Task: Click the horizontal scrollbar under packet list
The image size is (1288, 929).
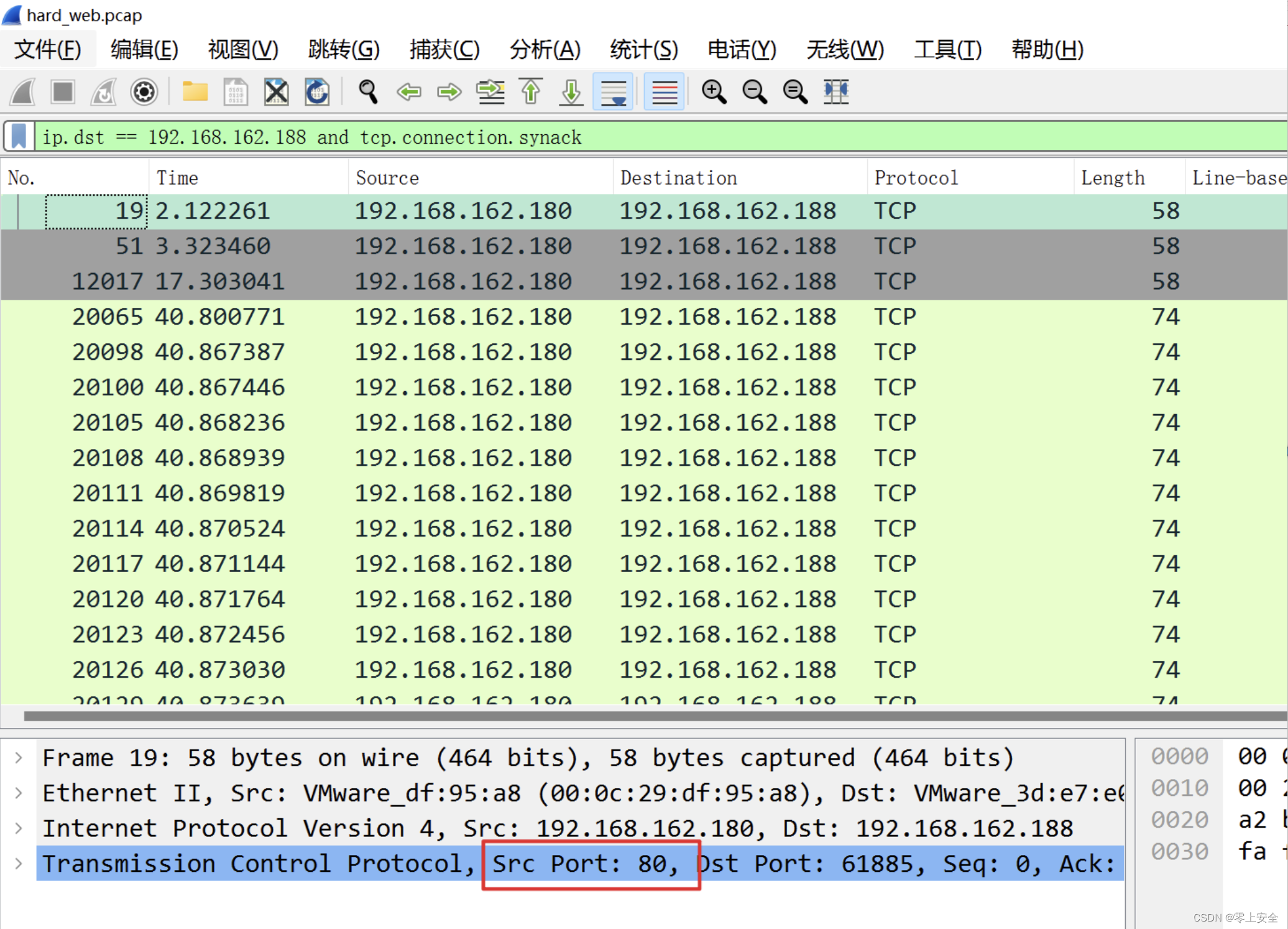Action: pyautogui.click(x=622, y=716)
